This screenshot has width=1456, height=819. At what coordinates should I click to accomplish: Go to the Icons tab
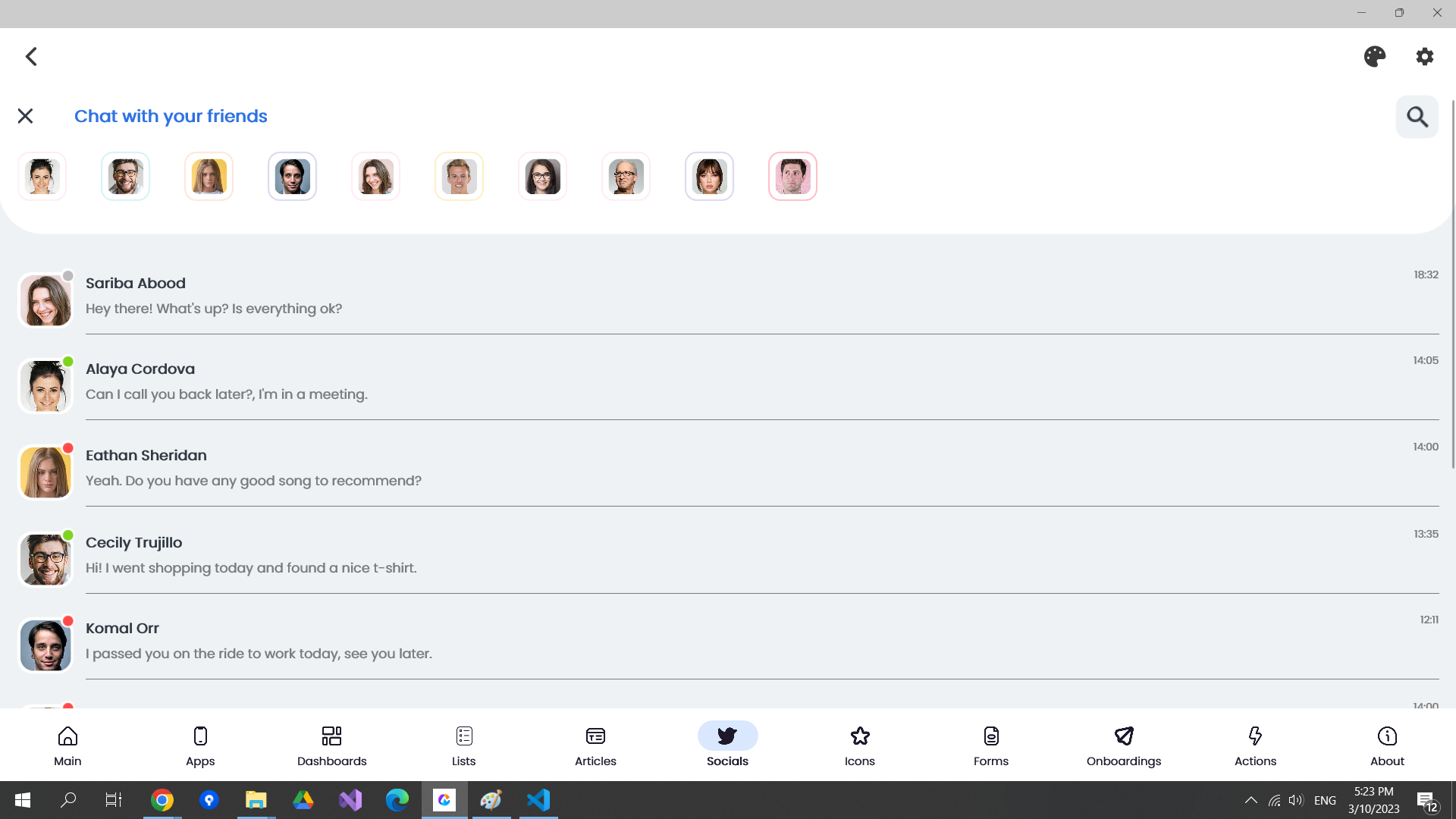(x=859, y=744)
